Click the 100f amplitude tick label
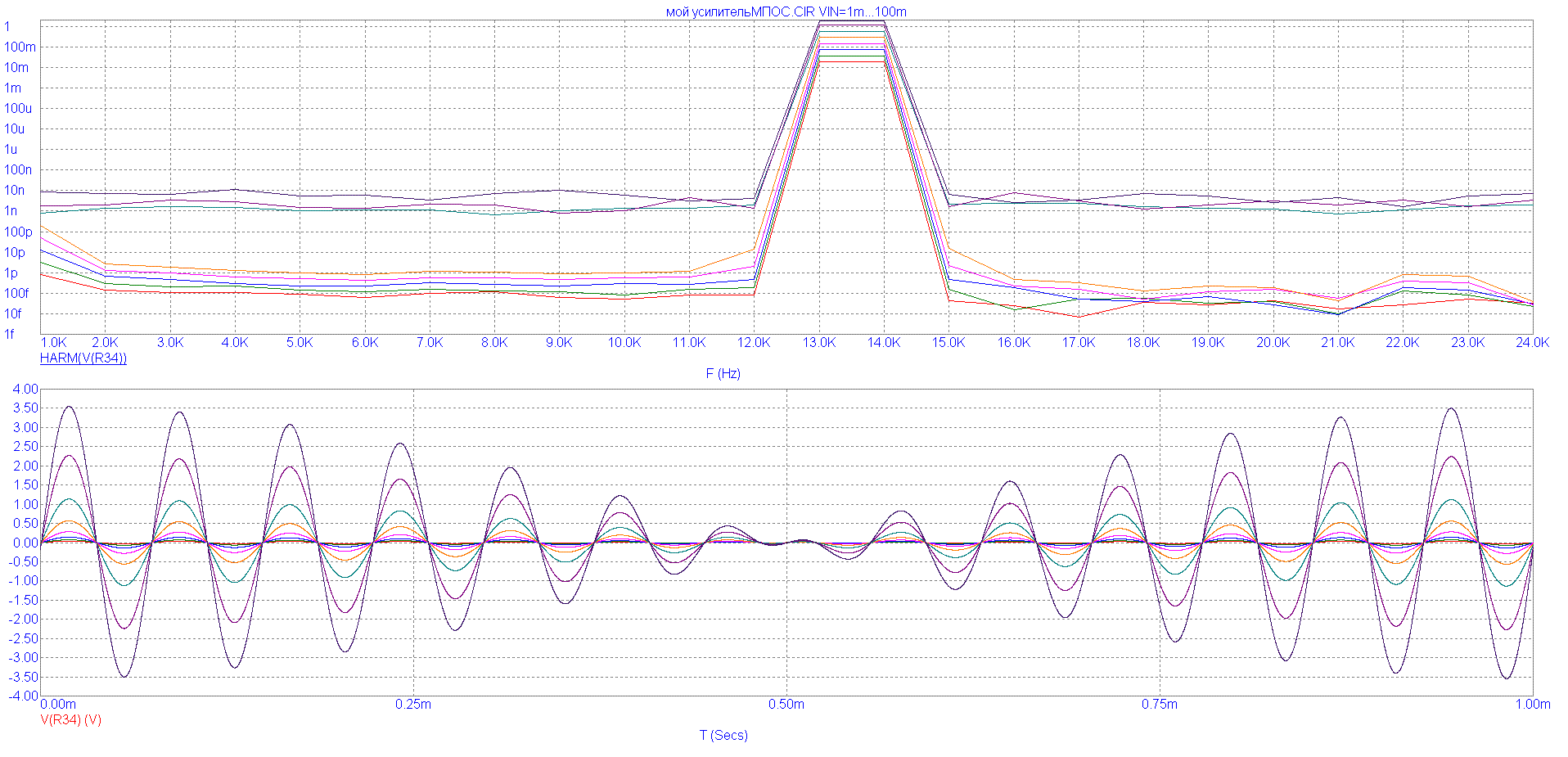The image size is (1568, 757). [x=16, y=293]
